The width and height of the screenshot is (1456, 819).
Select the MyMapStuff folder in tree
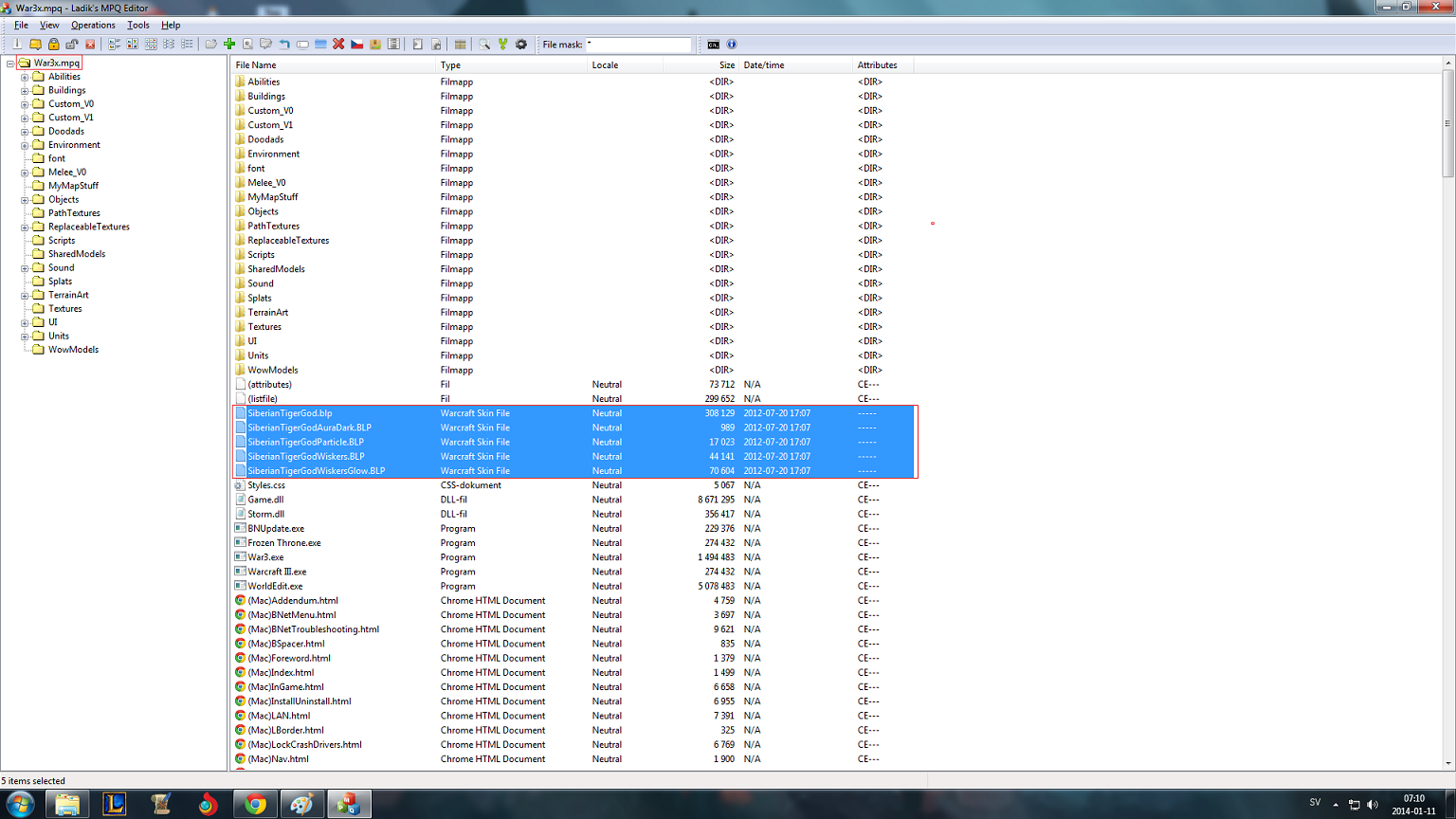[73, 186]
